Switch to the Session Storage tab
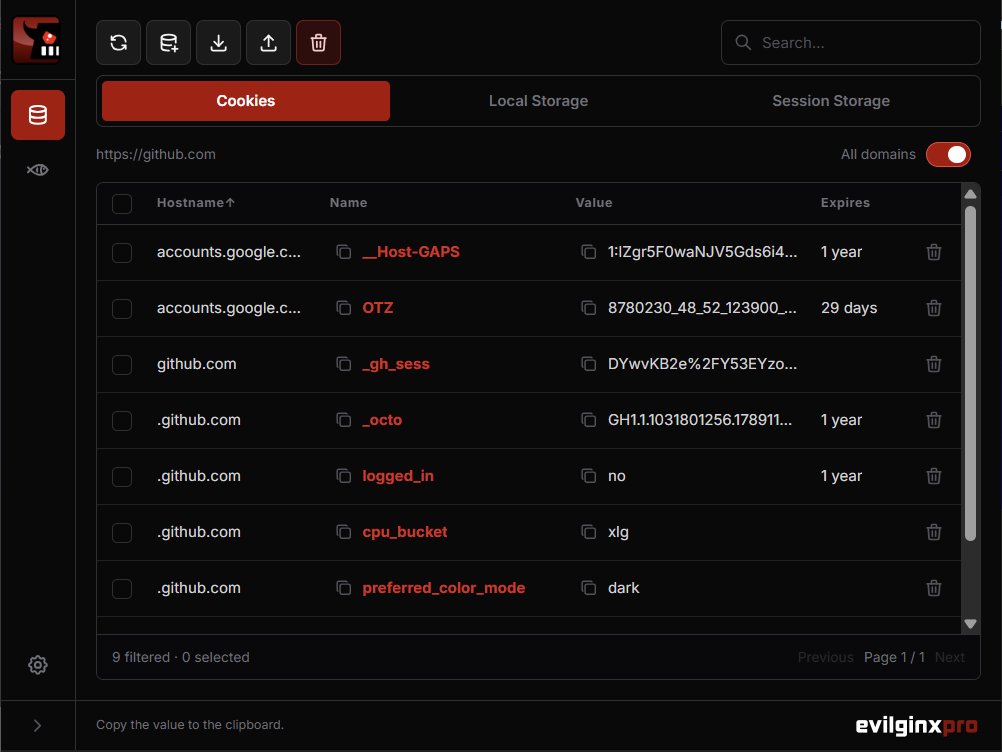 831,101
